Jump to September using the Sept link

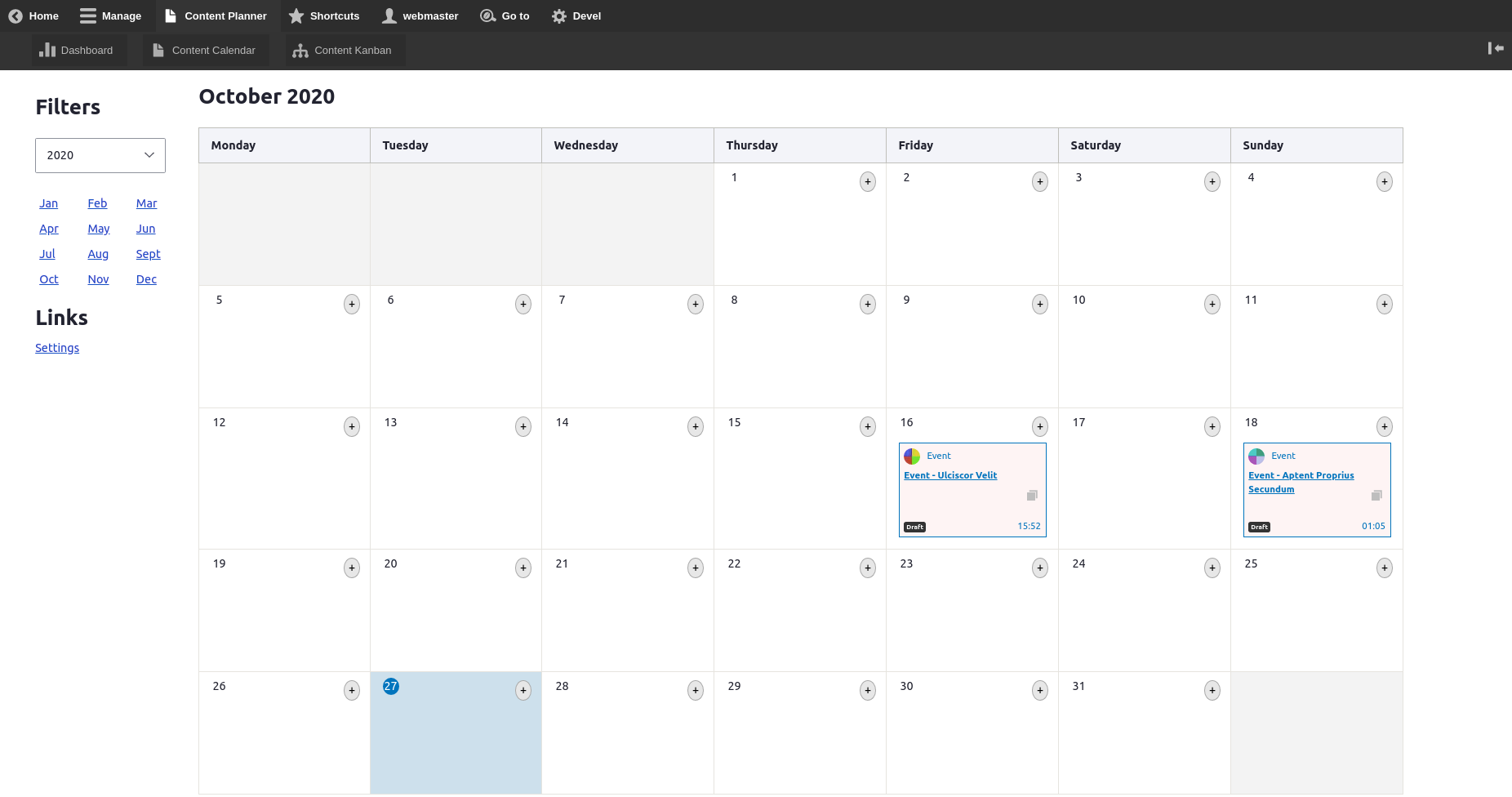click(148, 254)
